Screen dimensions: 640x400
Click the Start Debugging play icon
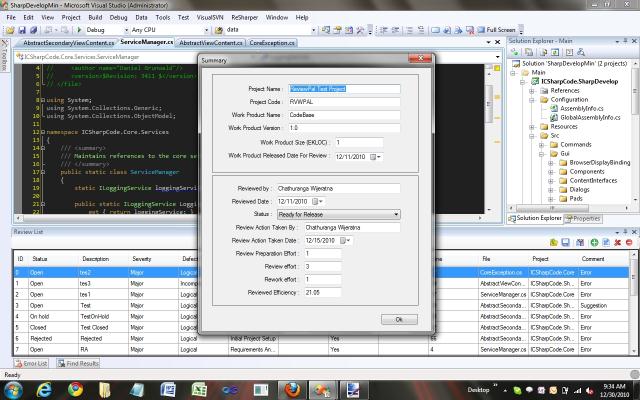(78, 30)
